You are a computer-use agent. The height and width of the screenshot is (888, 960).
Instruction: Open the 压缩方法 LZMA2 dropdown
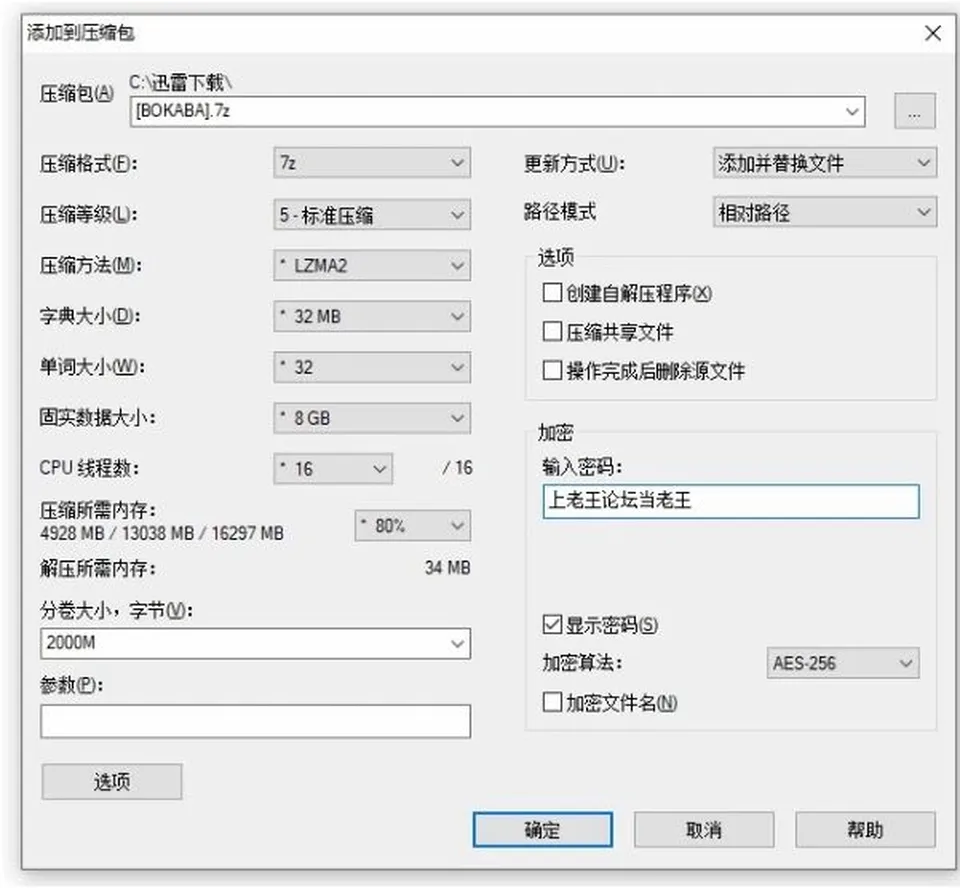pos(372,265)
